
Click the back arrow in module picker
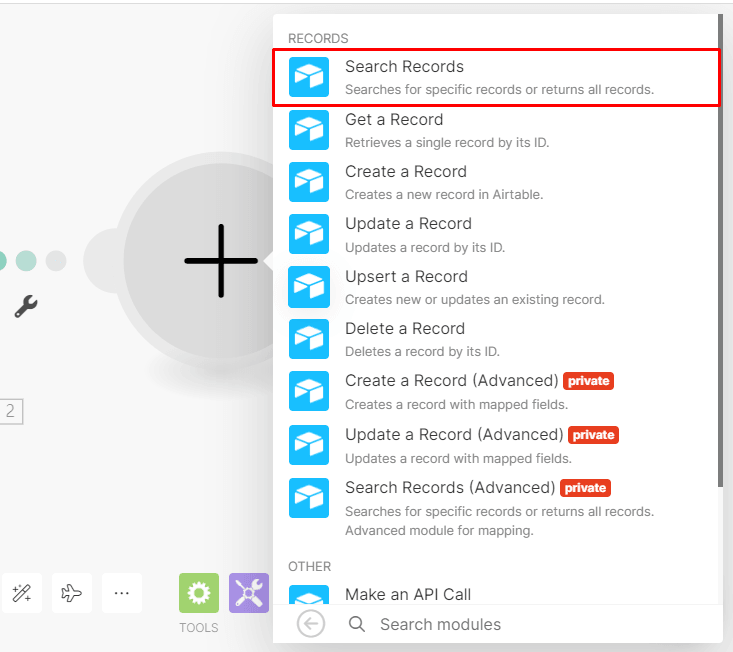311,624
